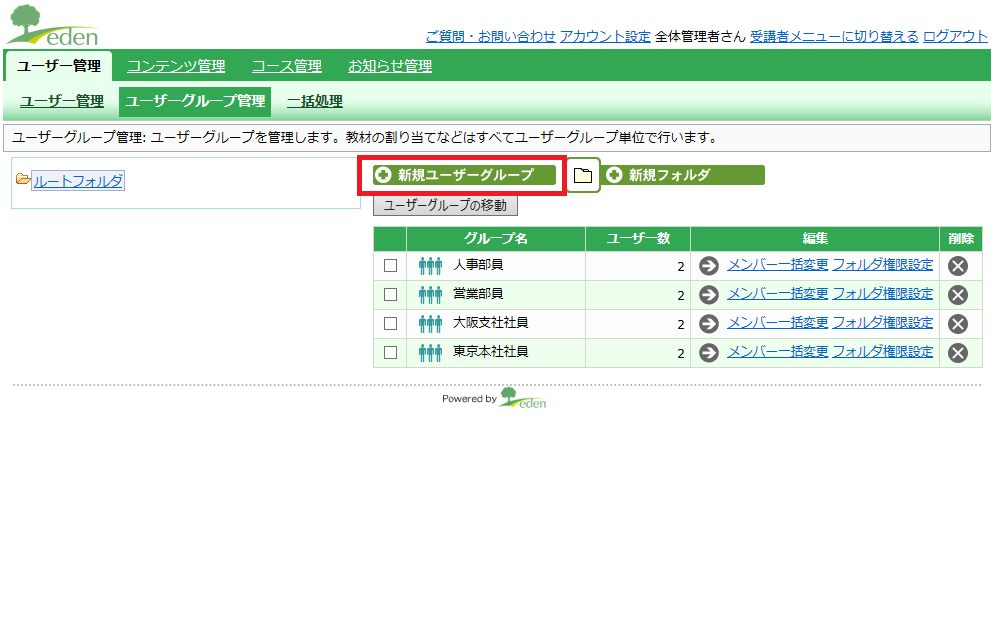Open フォルダ権限設定 for 大阪支社社員
The width and height of the screenshot is (994, 628).
point(882,323)
